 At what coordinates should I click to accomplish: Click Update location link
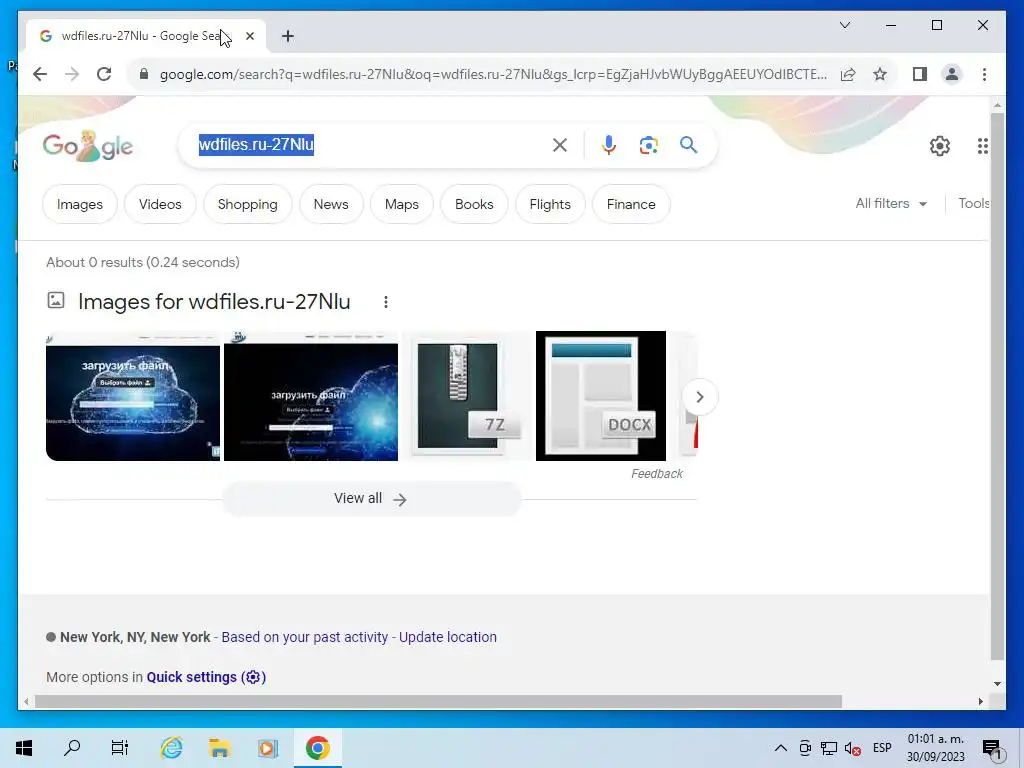(448, 637)
